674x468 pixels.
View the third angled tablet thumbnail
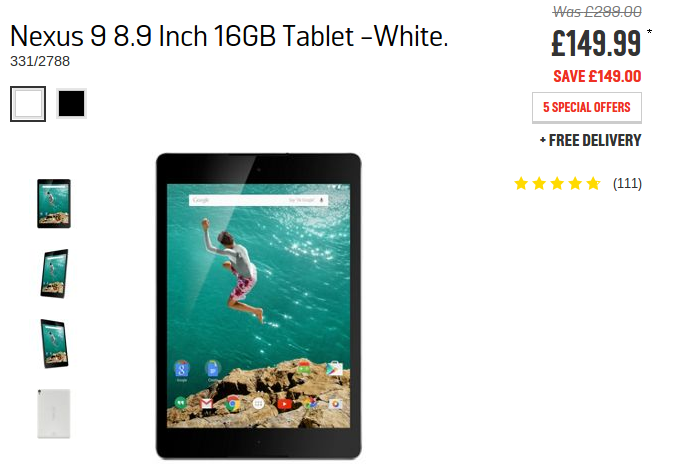point(55,343)
